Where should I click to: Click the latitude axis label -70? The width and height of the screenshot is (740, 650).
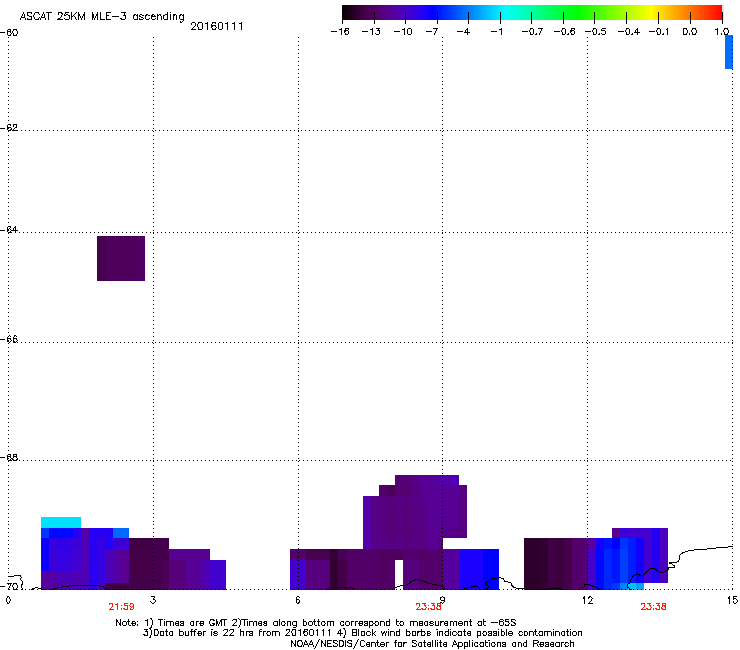pos(9,587)
